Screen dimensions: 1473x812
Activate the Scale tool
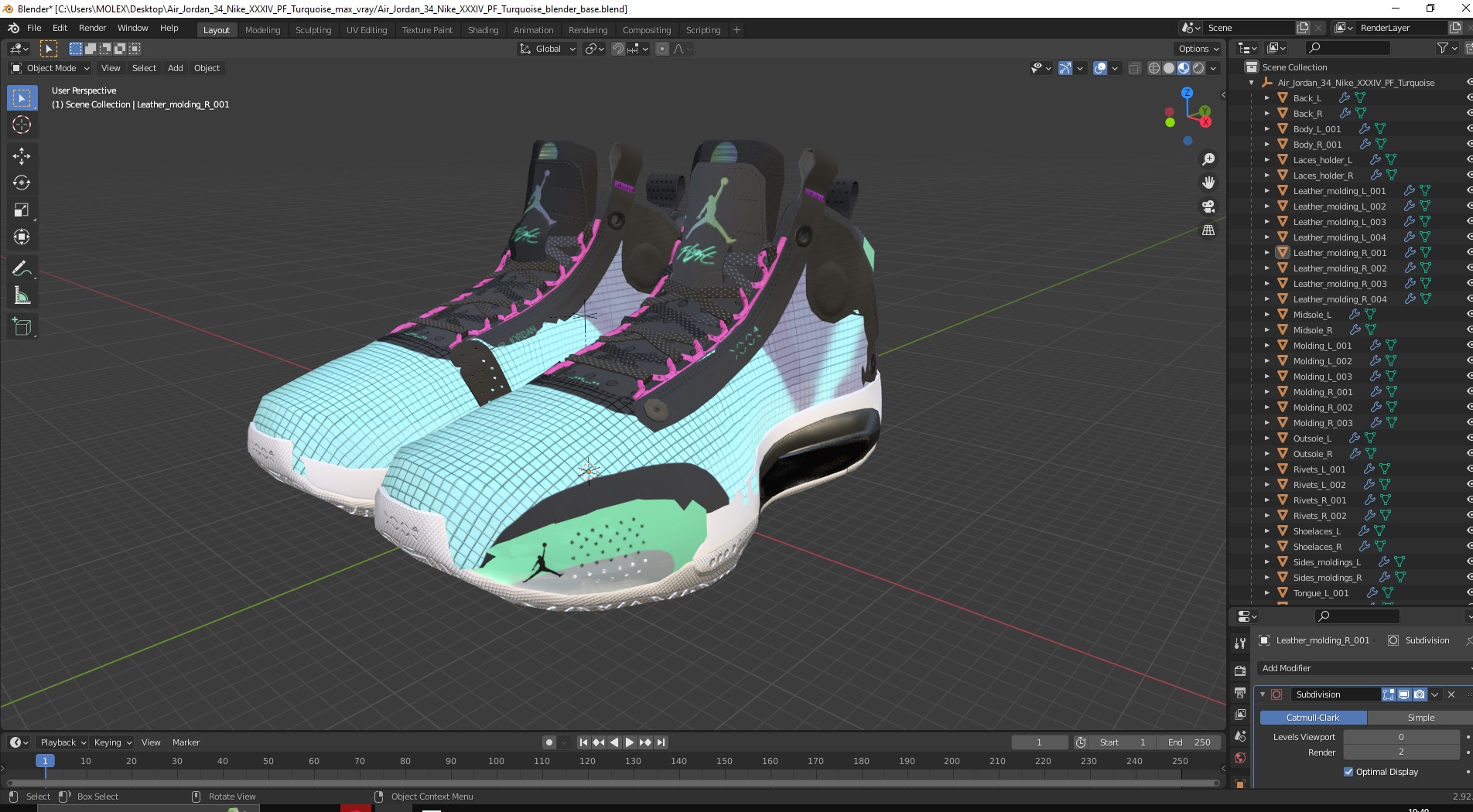[x=22, y=210]
